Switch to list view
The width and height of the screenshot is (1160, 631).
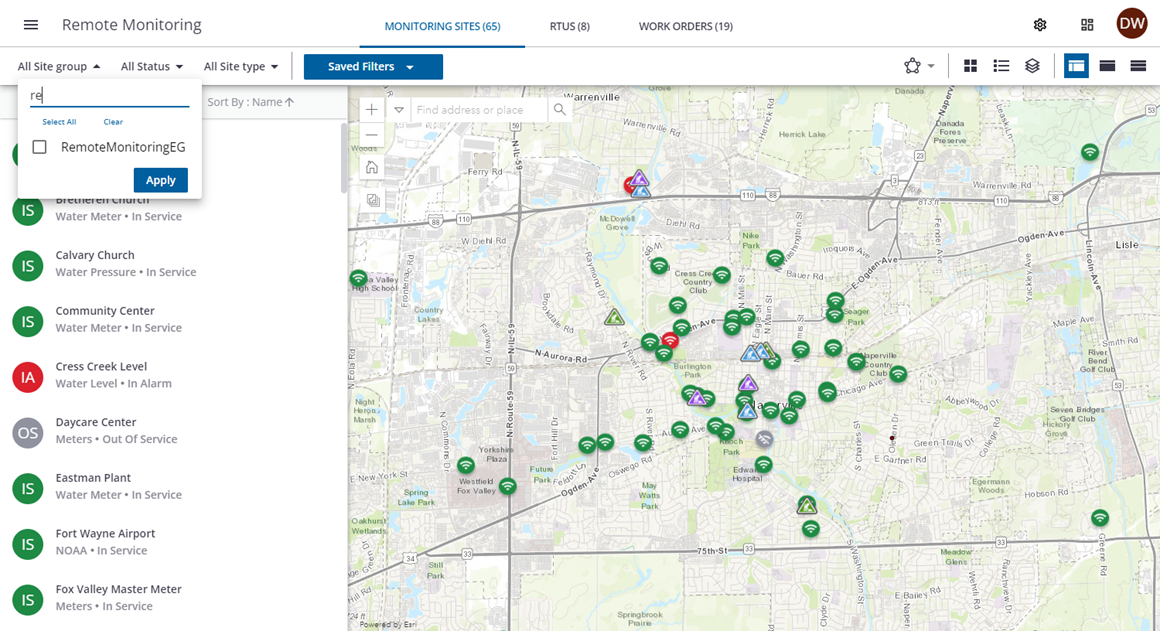click(x=1001, y=66)
